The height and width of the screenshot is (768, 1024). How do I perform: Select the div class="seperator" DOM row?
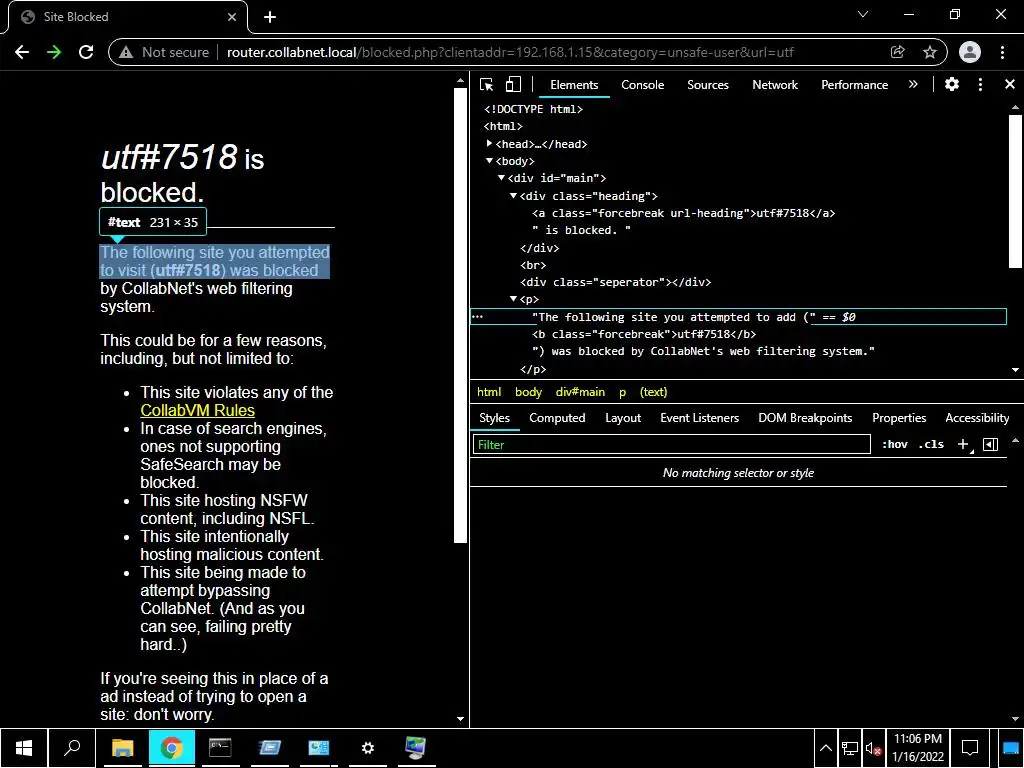click(615, 282)
